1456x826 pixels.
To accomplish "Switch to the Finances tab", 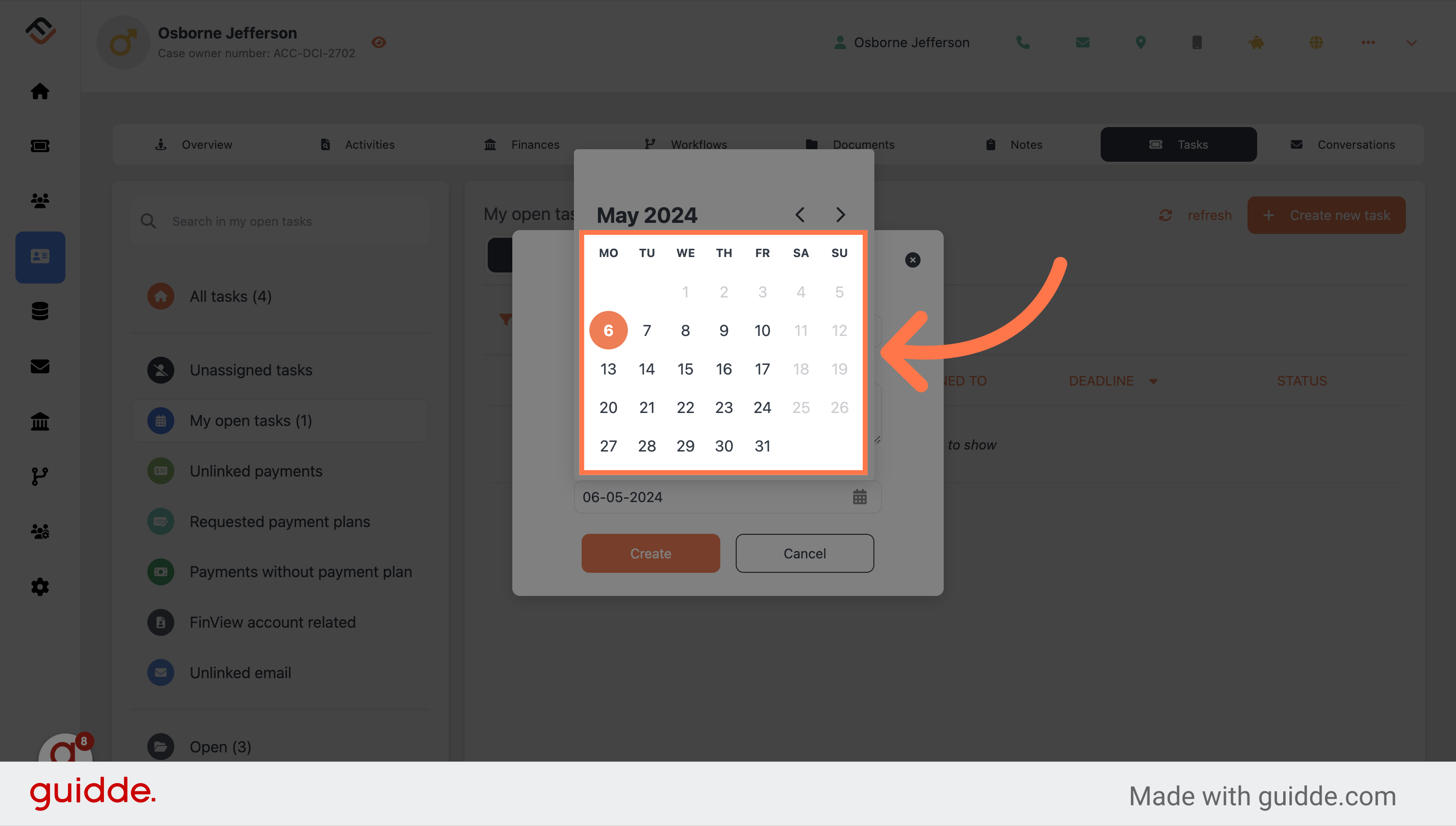I will (534, 144).
